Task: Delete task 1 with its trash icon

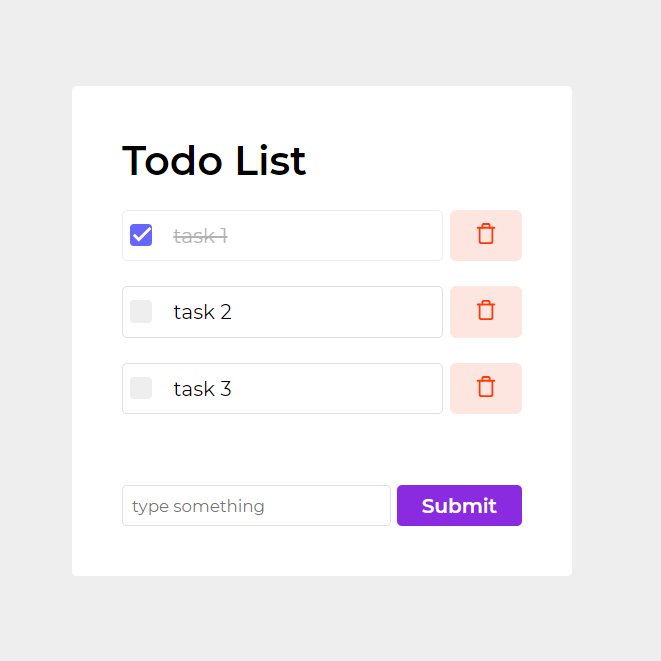Action: [486, 234]
